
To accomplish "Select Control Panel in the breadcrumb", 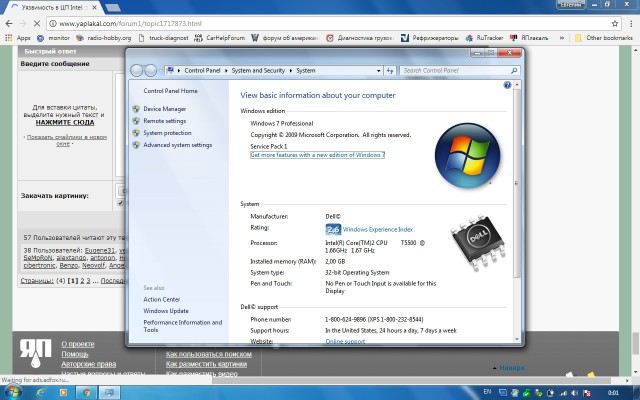I will tap(202, 71).
